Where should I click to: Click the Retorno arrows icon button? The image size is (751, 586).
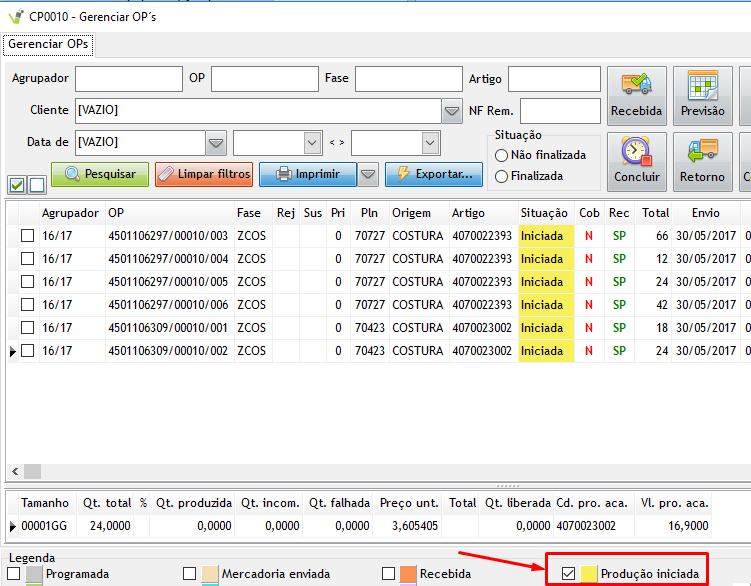tap(702, 161)
